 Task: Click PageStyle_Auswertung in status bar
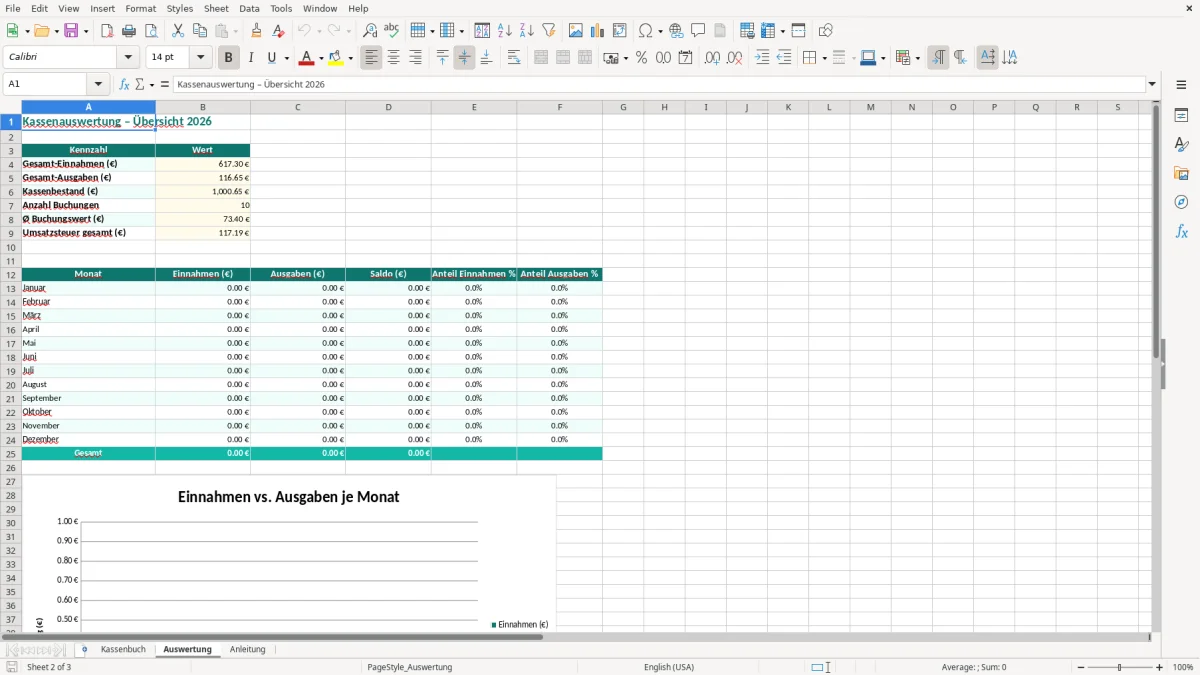click(x=410, y=667)
